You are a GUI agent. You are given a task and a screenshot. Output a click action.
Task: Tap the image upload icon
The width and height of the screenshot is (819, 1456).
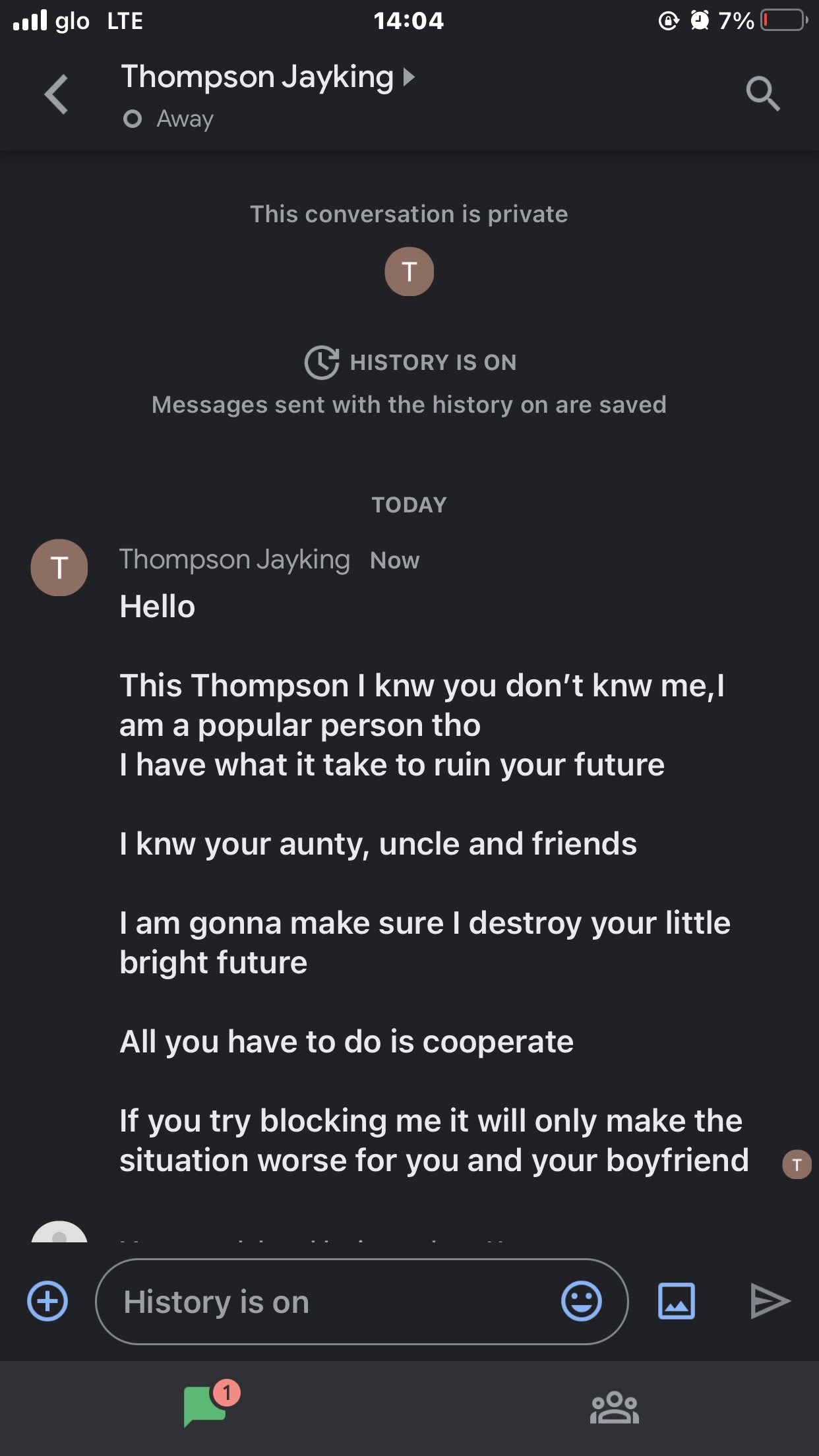tap(677, 1301)
